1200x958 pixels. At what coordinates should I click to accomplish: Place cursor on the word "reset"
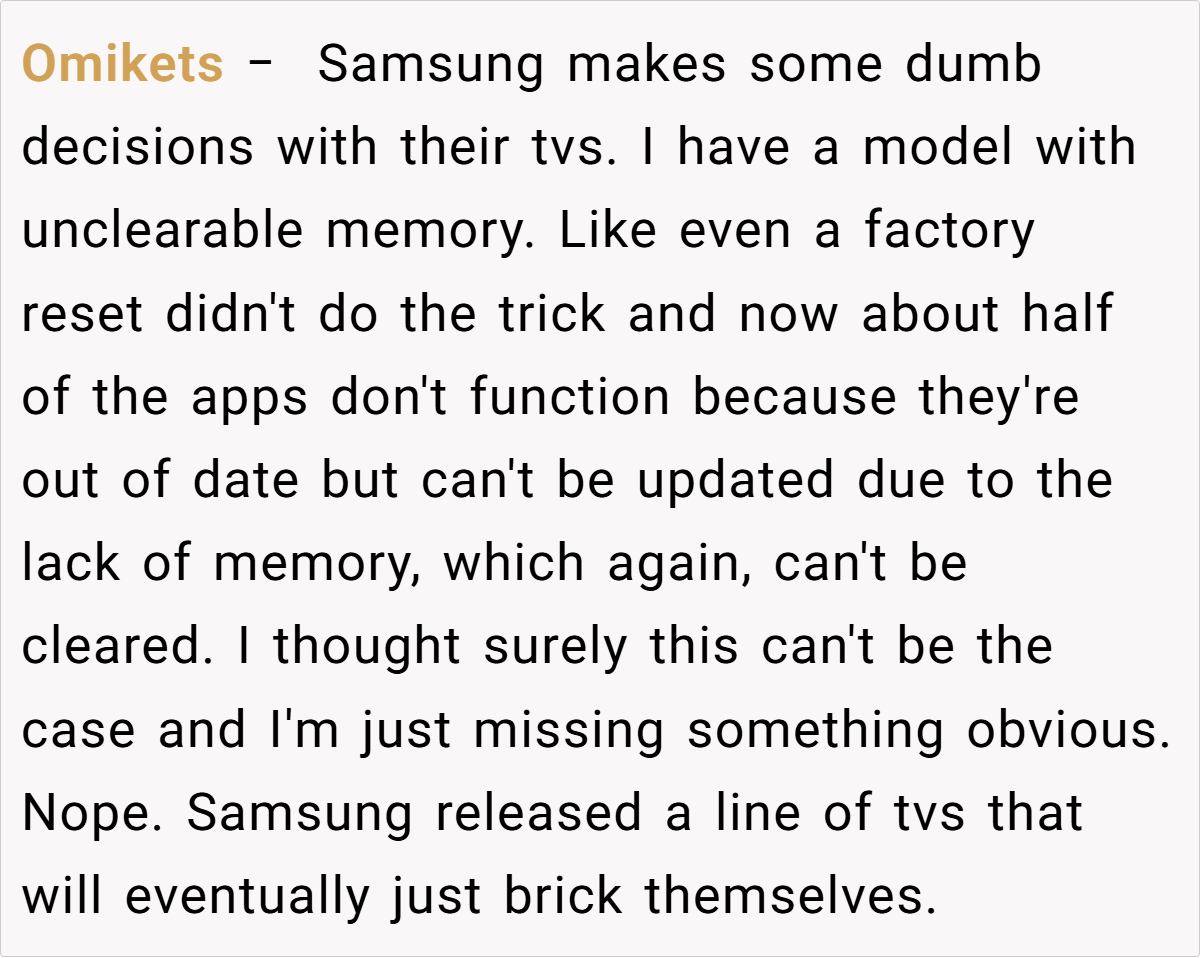[82, 314]
